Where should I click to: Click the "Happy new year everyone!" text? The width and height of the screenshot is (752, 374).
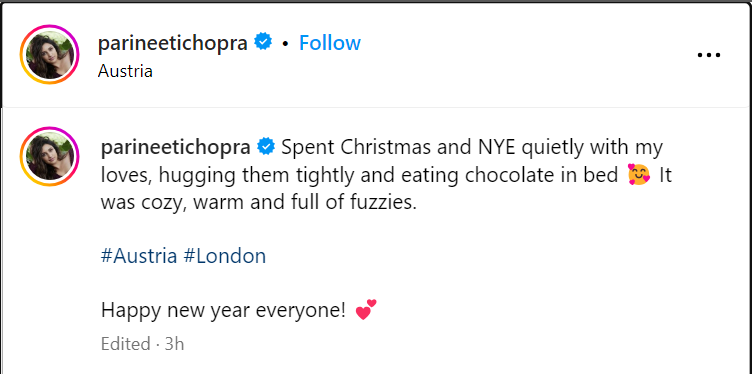[x=223, y=312]
